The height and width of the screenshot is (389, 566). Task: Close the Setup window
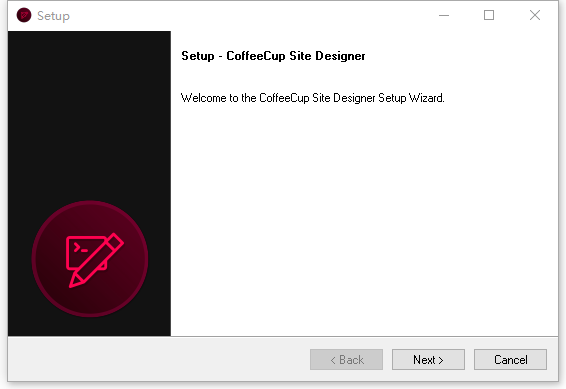[x=535, y=15]
